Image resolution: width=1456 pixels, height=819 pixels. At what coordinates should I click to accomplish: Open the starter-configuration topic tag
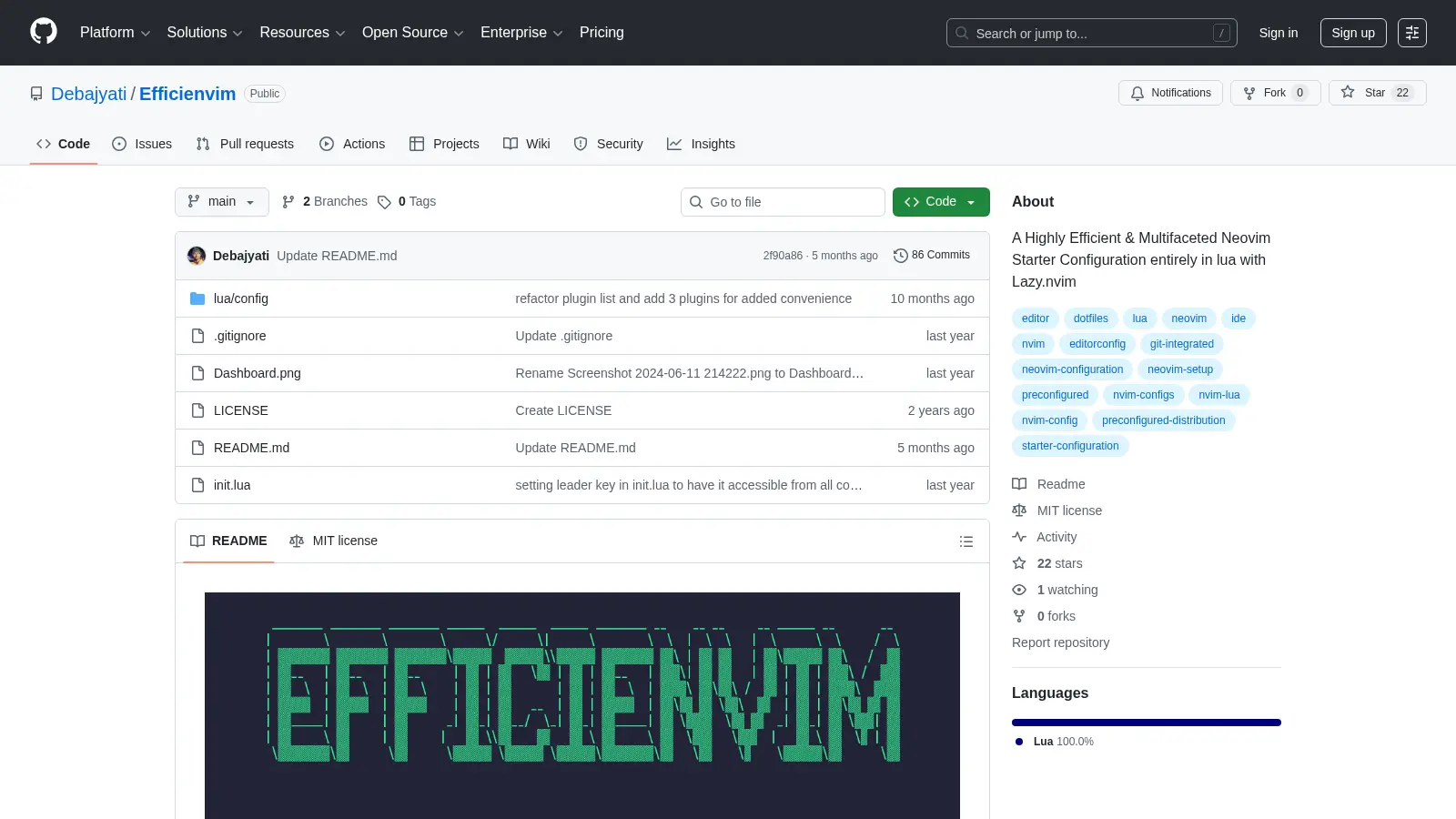[1070, 446]
